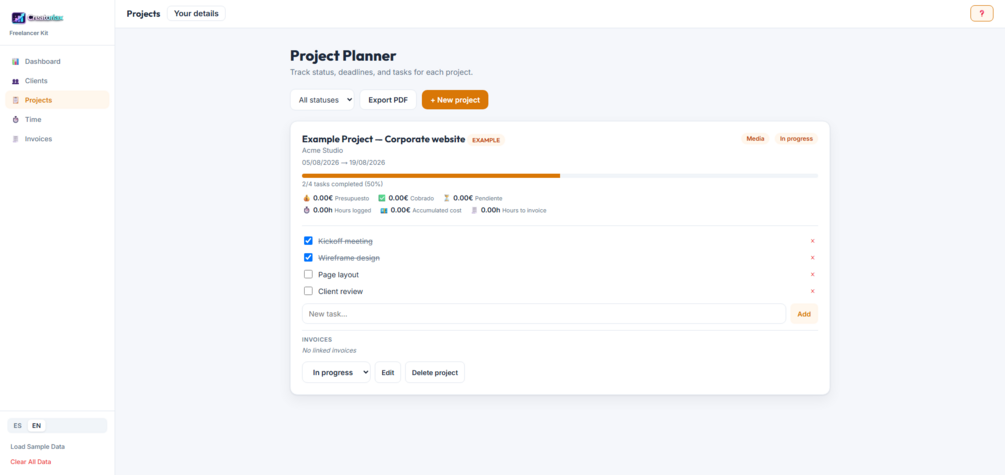Open the All statuses filter dropdown

[x=322, y=100]
